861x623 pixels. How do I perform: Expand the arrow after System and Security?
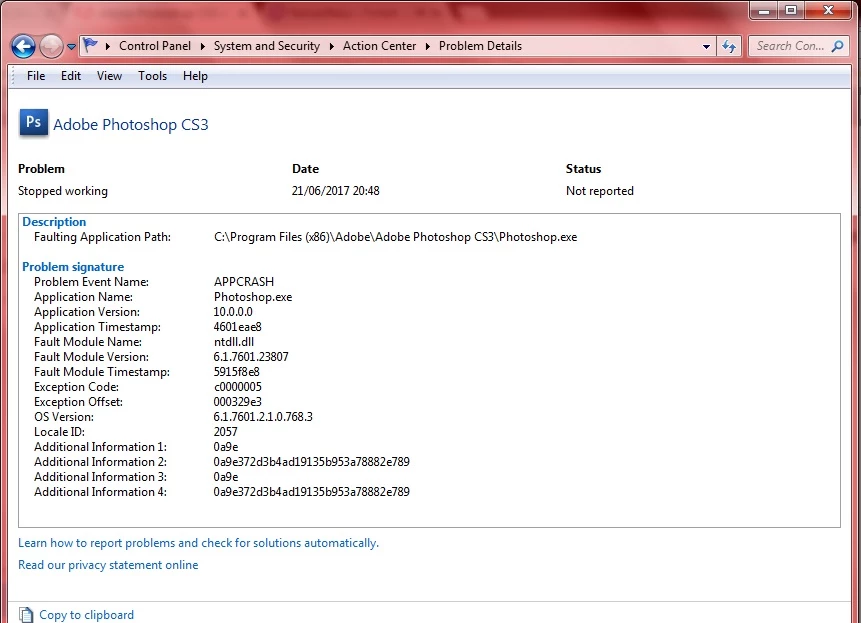click(x=332, y=46)
